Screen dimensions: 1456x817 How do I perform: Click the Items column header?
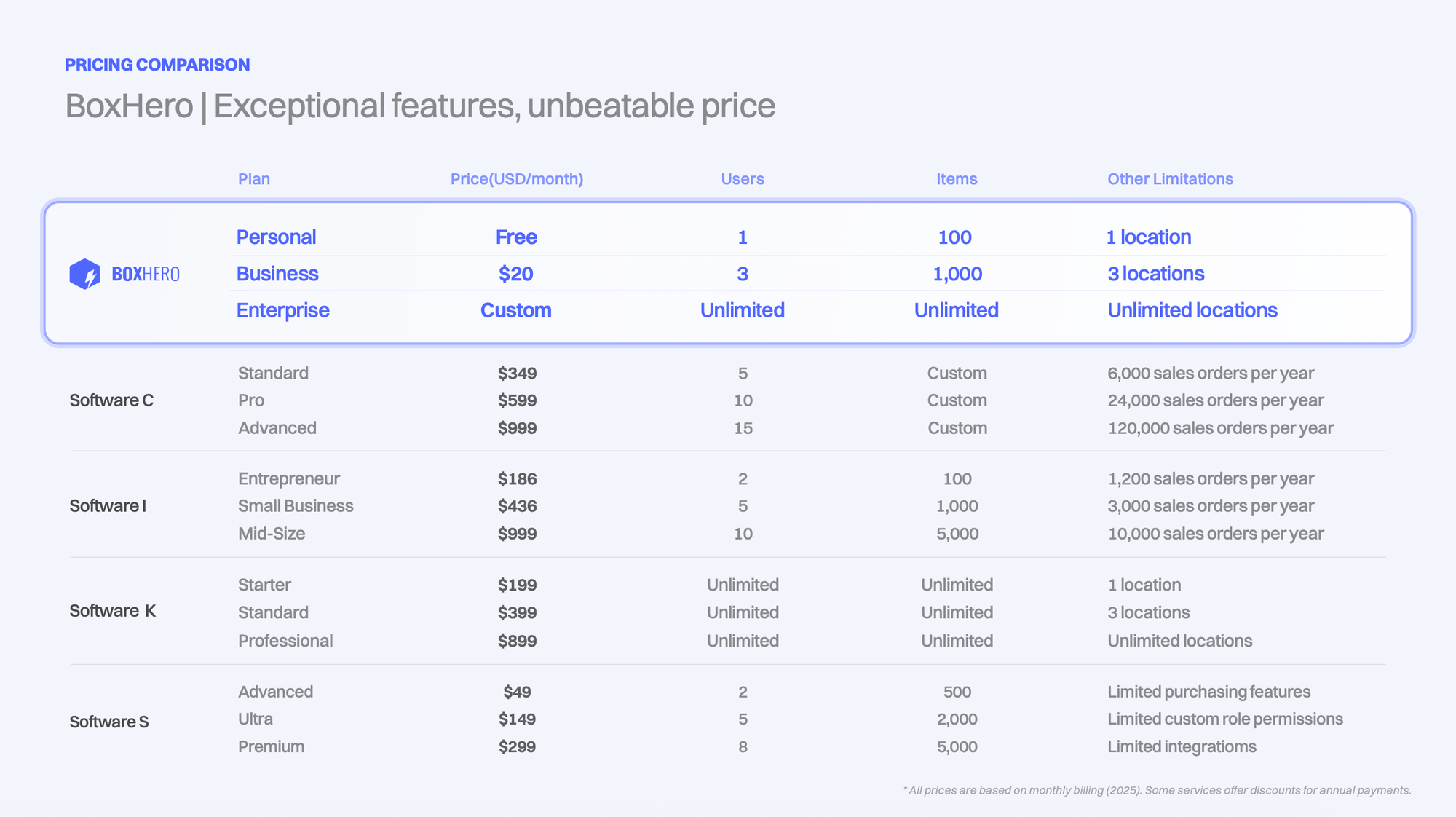point(956,179)
